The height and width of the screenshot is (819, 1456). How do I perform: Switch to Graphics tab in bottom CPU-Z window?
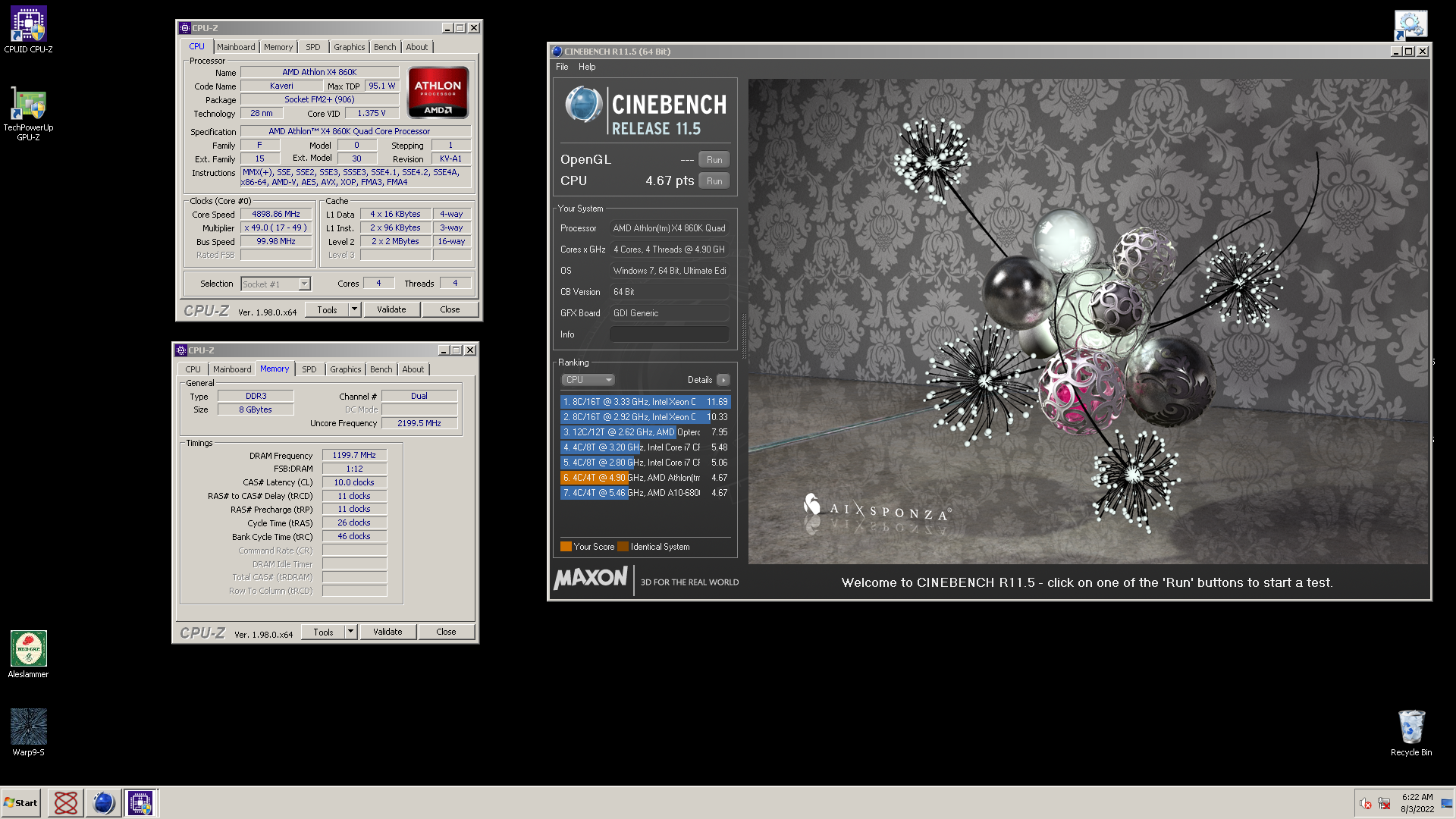[346, 369]
